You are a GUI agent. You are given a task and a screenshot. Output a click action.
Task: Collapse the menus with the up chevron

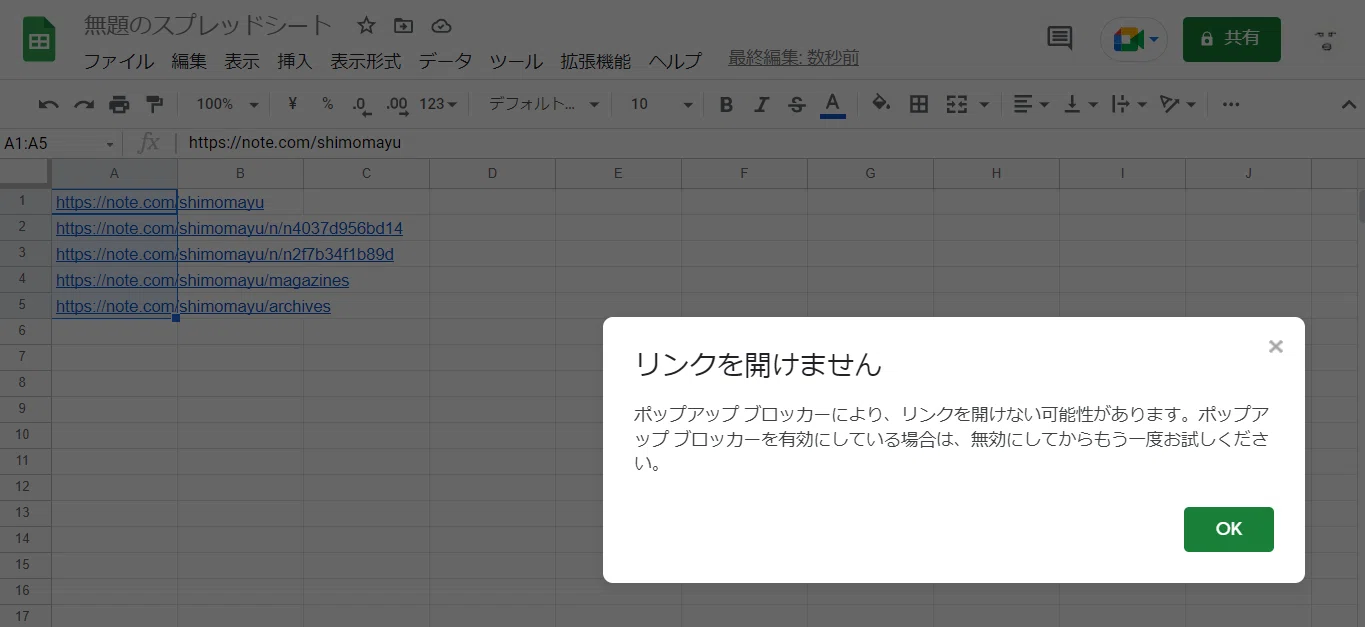tap(1347, 104)
